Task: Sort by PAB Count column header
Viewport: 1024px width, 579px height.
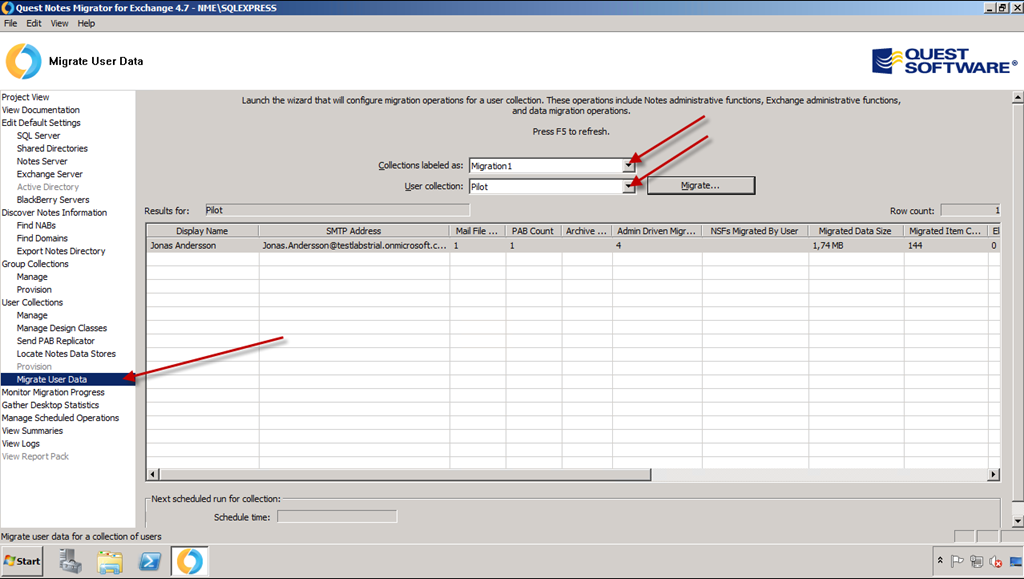Action: click(x=533, y=231)
